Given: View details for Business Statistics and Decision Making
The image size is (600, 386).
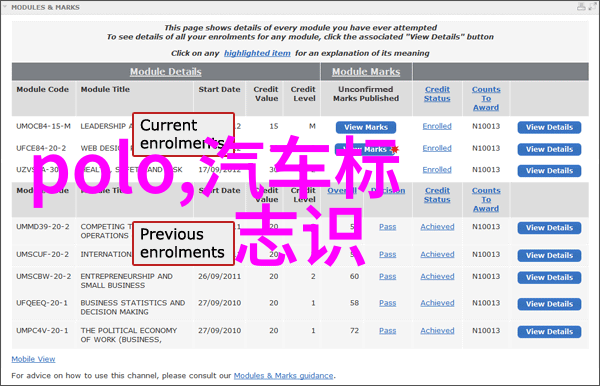Looking at the screenshot, I should pos(549,304).
